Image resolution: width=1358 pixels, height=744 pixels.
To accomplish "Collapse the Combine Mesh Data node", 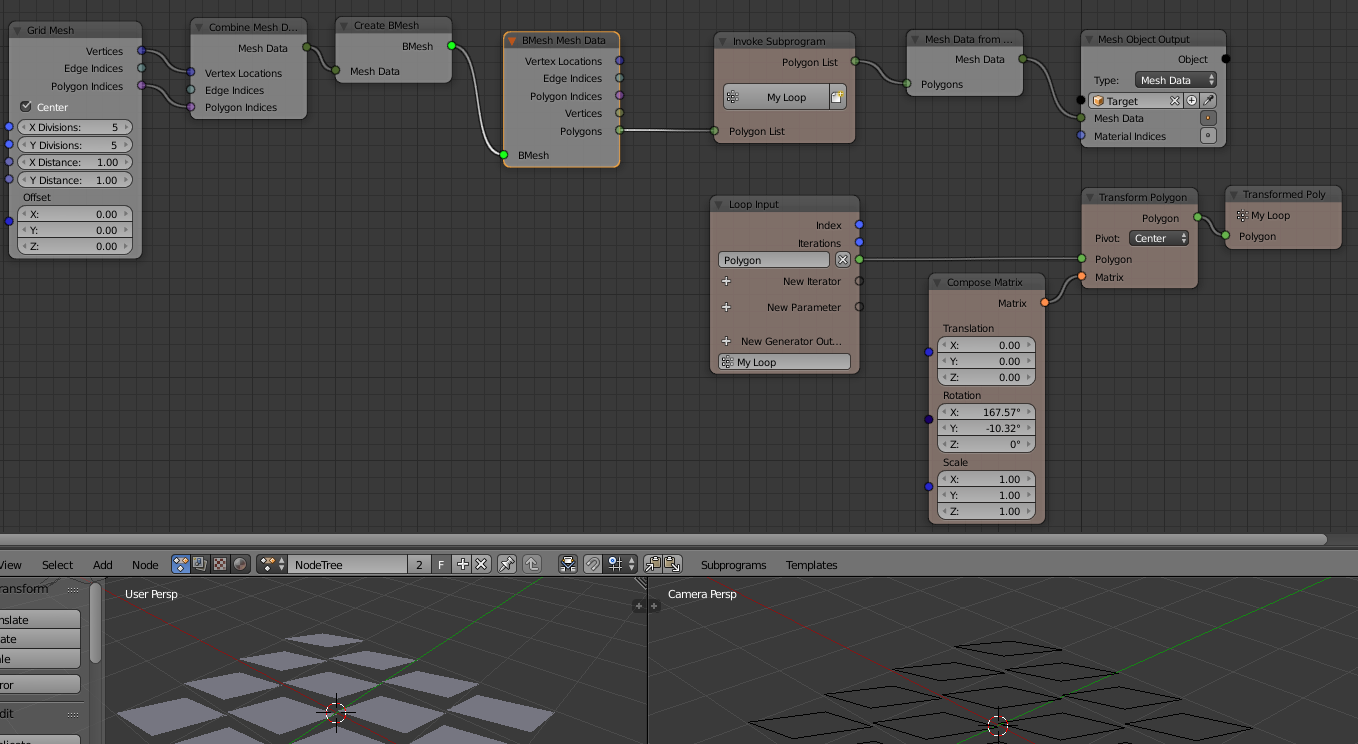I will 200,27.
